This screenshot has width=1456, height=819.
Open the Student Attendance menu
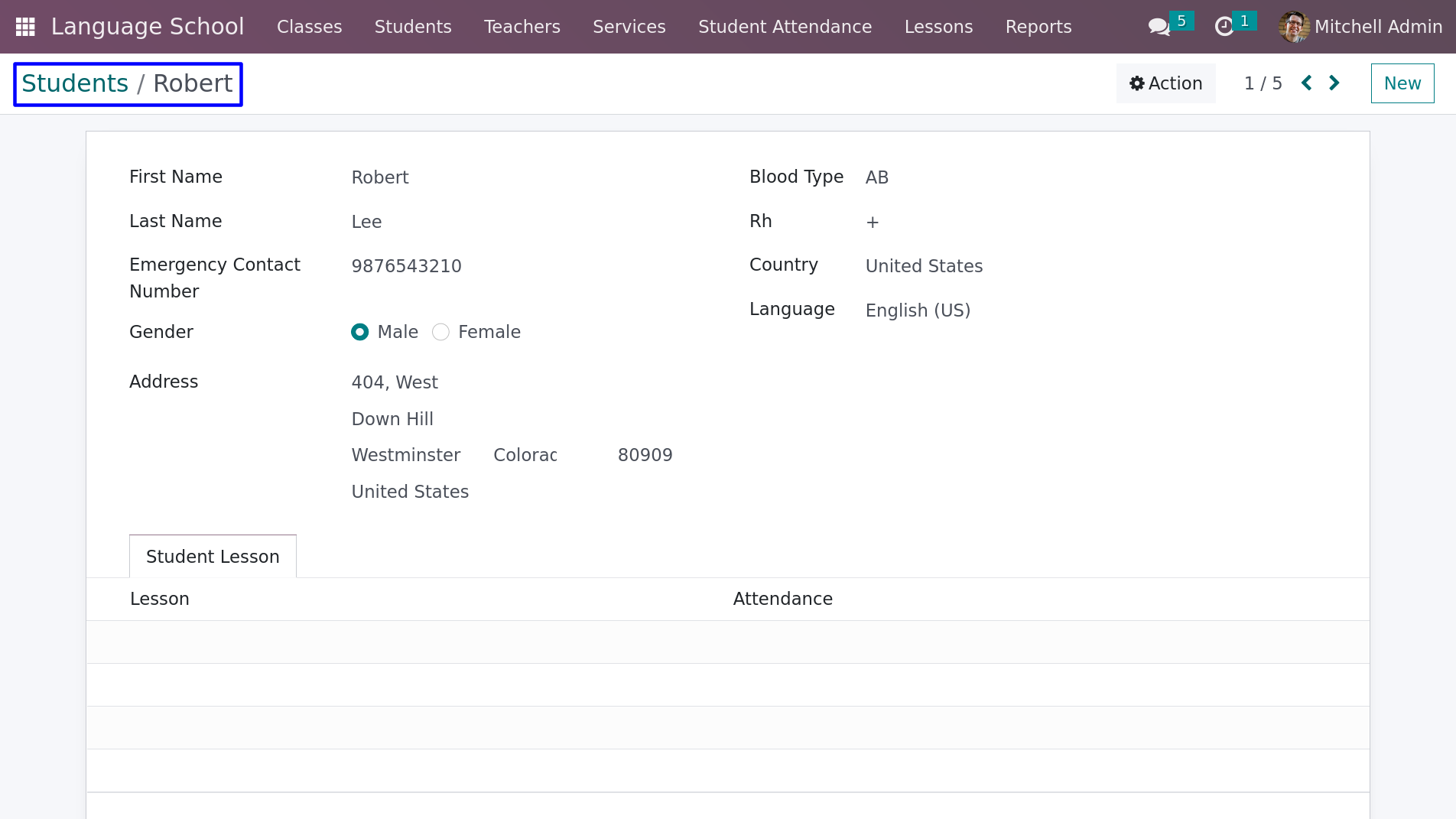coord(785,27)
